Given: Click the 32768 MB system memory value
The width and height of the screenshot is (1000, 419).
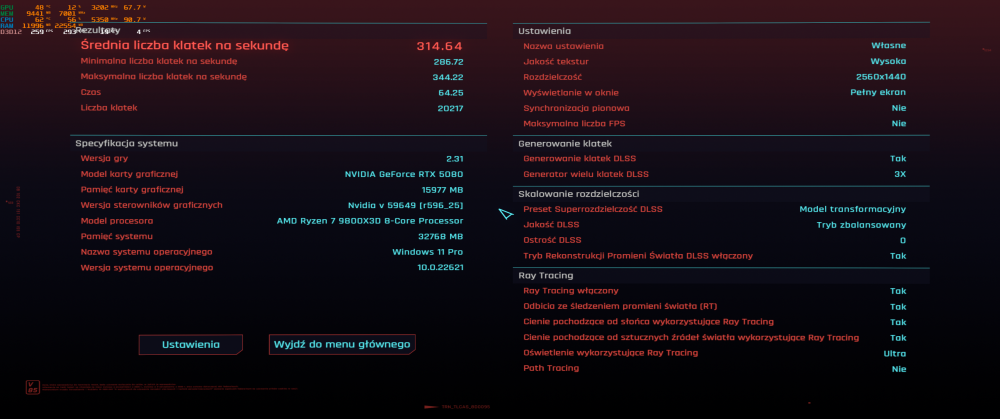Looking at the screenshot, I should tap(442, 237).
